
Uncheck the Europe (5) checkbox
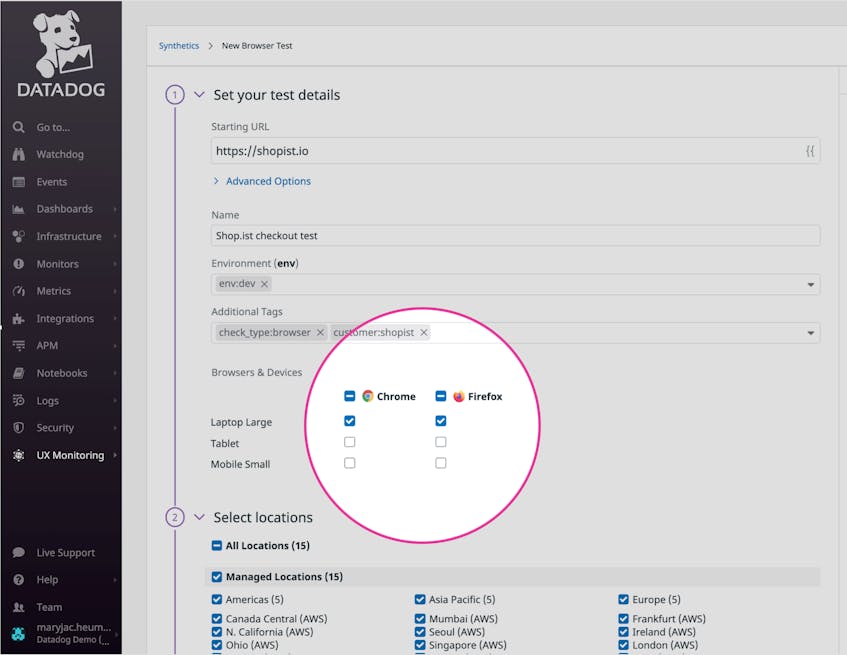pos(623,599)
